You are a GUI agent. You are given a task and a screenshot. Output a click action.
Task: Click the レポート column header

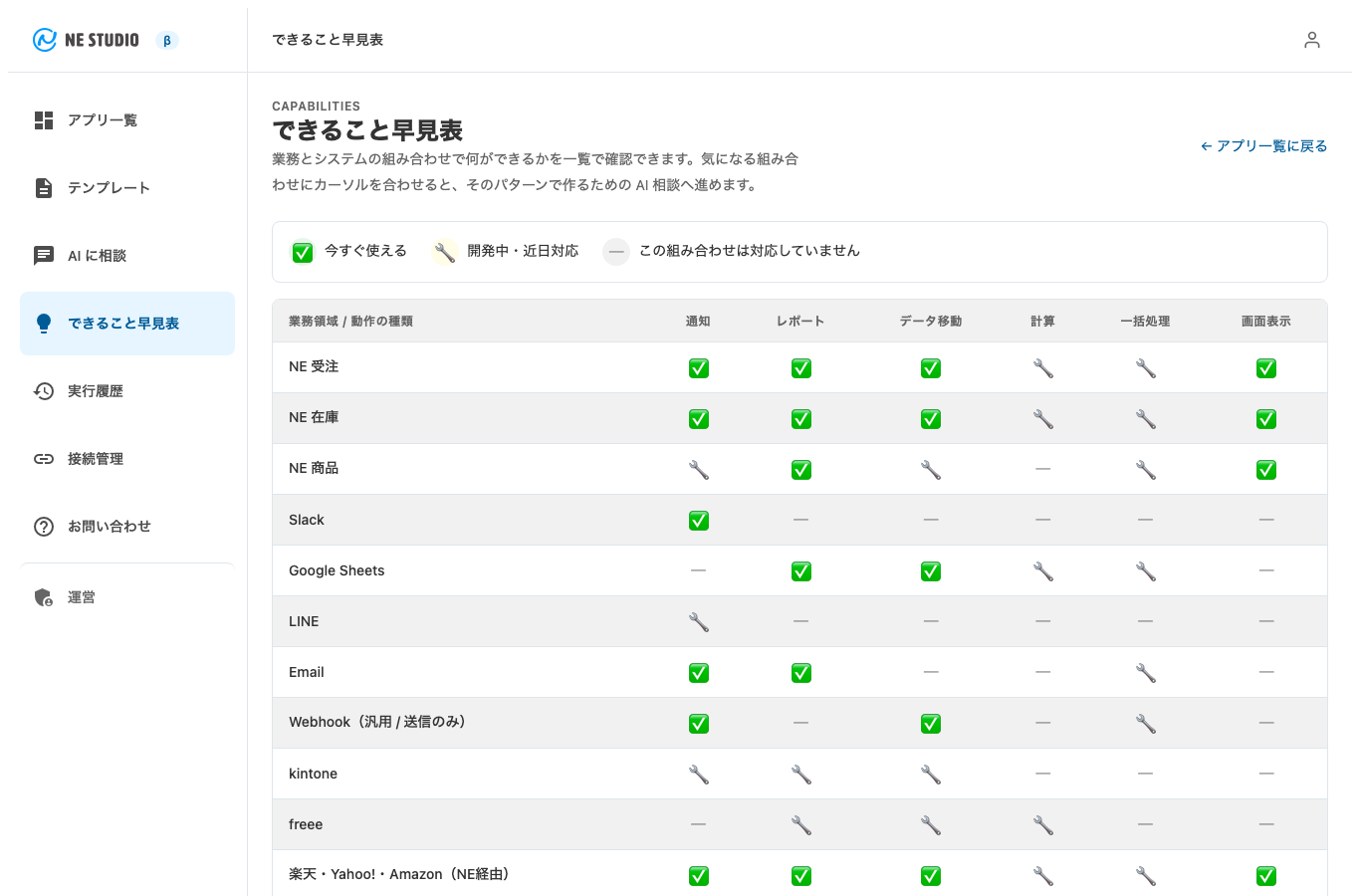pyautogui.click(x=801, y=322)
